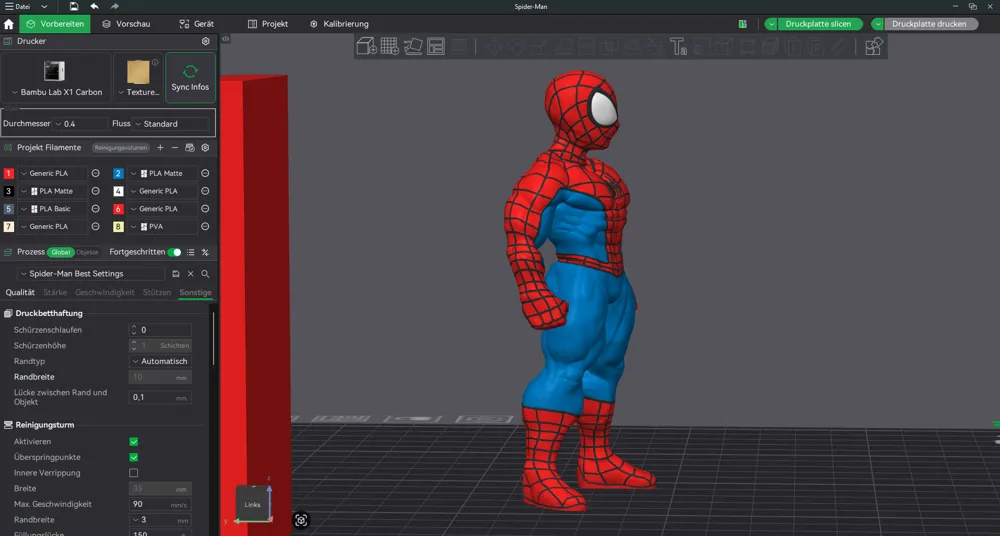Click the Druckplatte slicen button
The width and height of the screenshot is (1000, 536).
click(819, 24)
